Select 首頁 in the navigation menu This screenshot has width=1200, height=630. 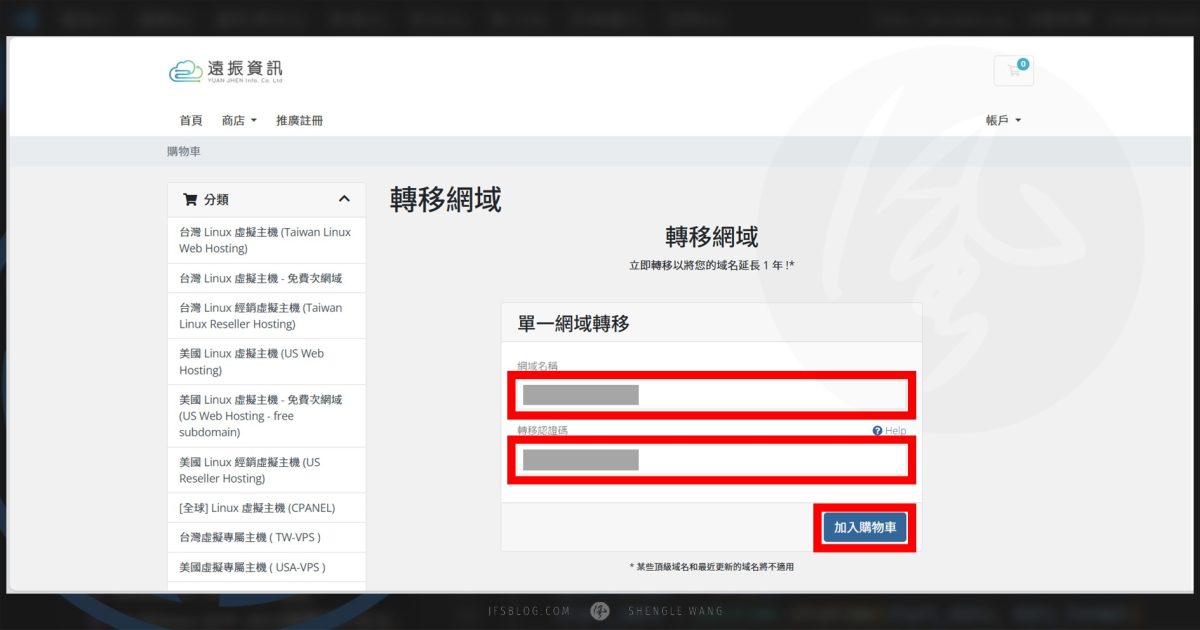click(190, 120)
